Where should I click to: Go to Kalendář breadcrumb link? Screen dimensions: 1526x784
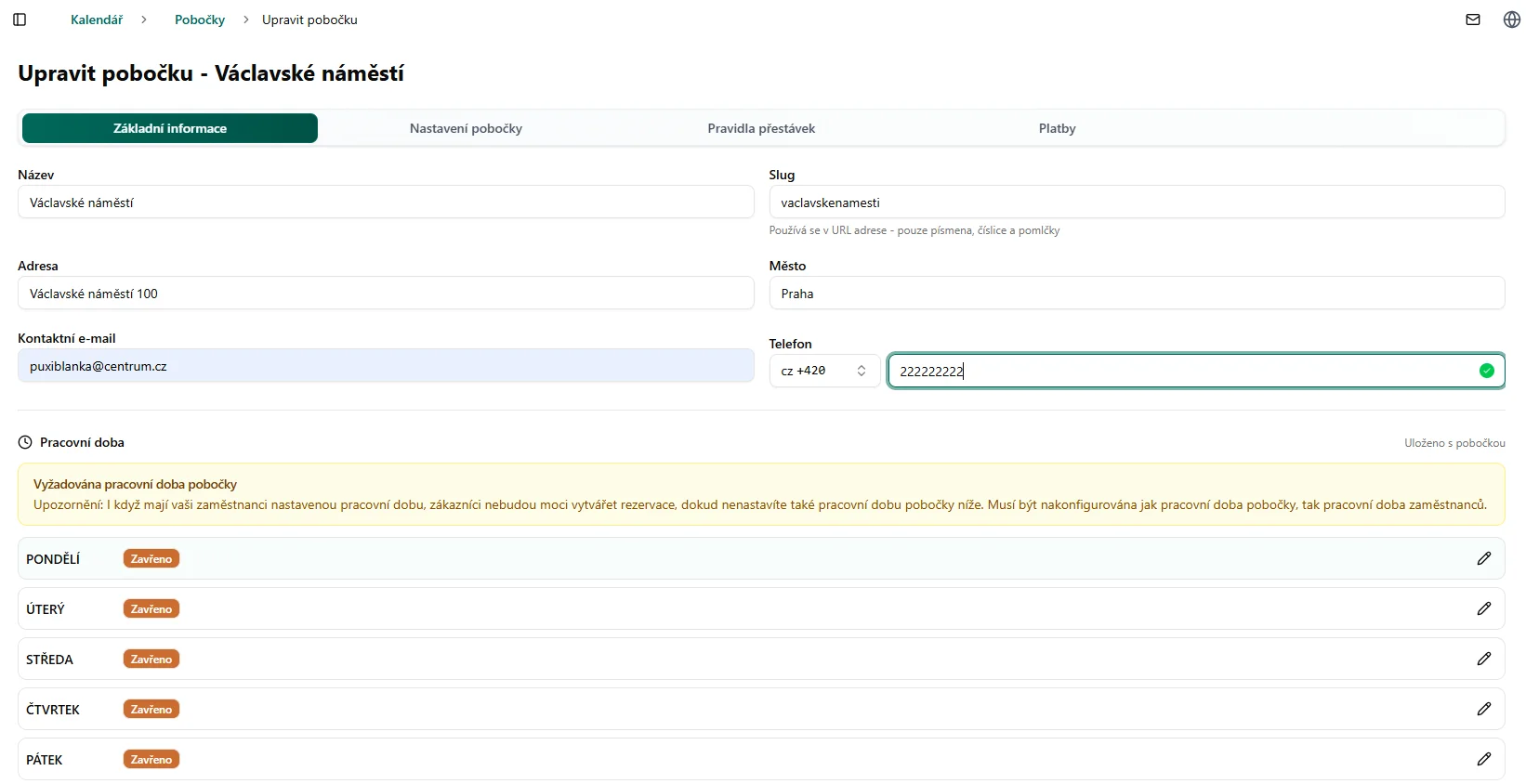[x=97, y=20]
